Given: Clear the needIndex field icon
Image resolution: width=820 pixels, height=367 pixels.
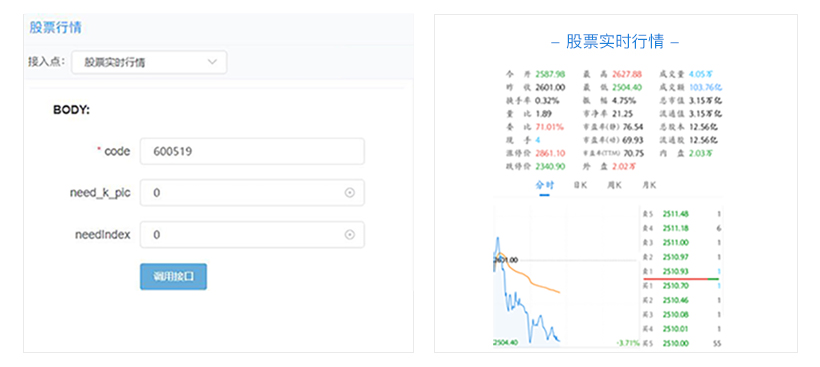Looking at the screenshot, I should [349, 235].
